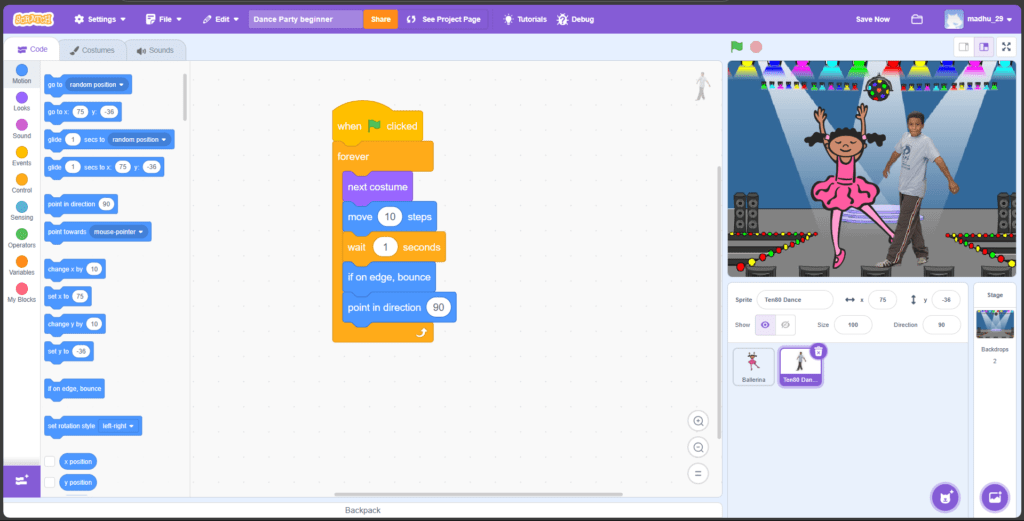This screenshot has height=521, width=1024.
Task: Open the File menu
Action: tap(163, 19)
